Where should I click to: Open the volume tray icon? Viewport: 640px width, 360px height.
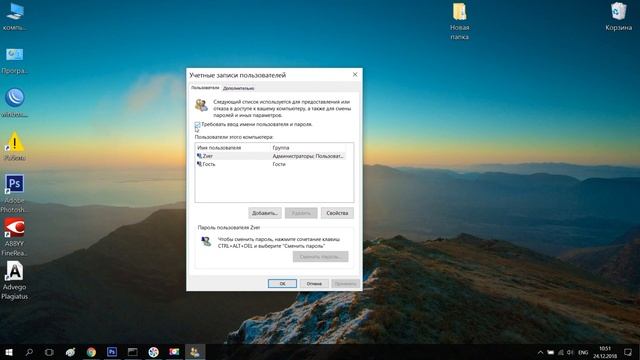[x=570, y=352]
